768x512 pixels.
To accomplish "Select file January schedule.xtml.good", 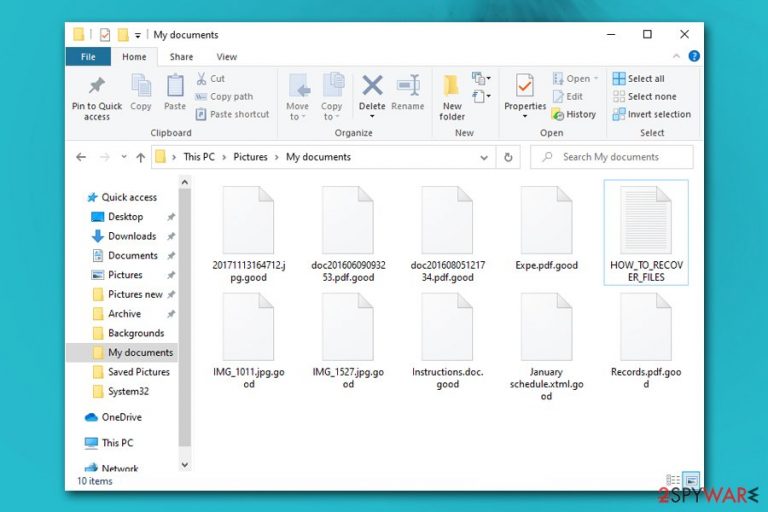I will coord(547,347).
